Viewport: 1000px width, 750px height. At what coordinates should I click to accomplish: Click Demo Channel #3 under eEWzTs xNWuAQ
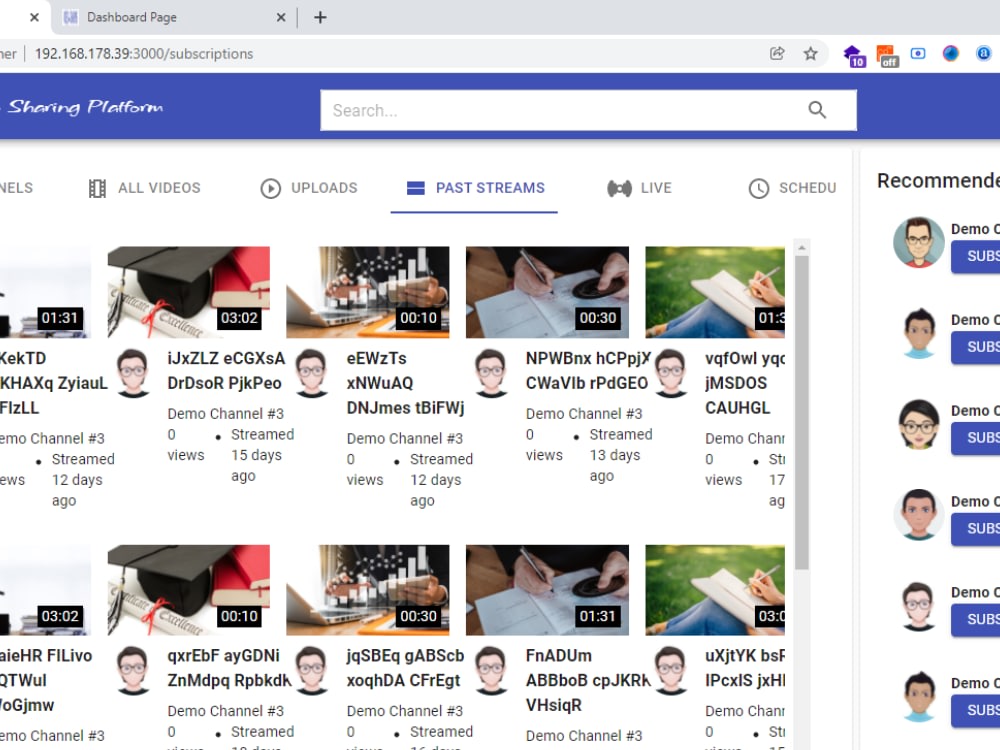tap(404, 439)
